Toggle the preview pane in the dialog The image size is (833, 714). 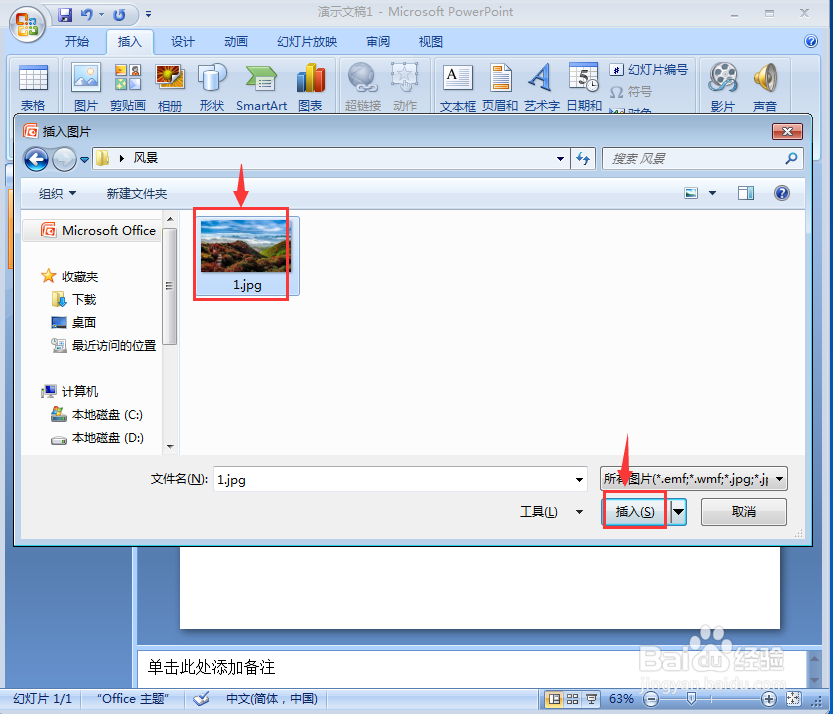(x=746, y=193)
